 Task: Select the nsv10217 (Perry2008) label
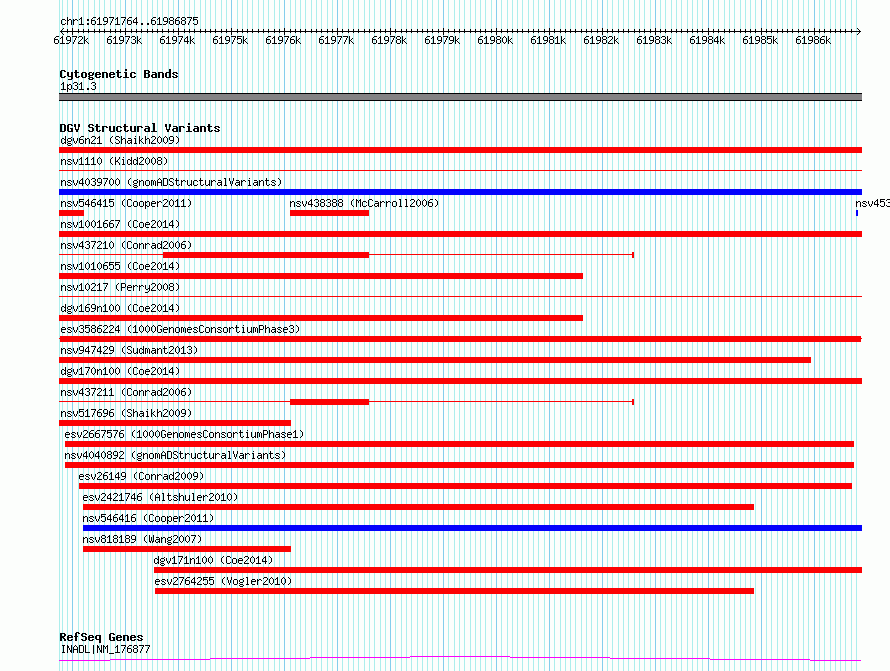pos(120,287)
